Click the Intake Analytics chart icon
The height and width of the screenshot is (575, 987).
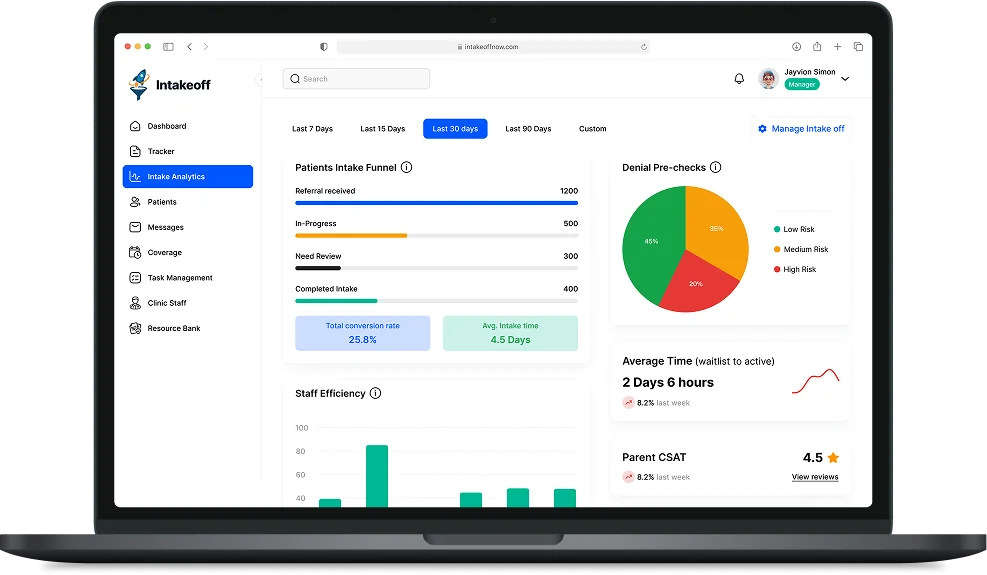coord(135,176)
